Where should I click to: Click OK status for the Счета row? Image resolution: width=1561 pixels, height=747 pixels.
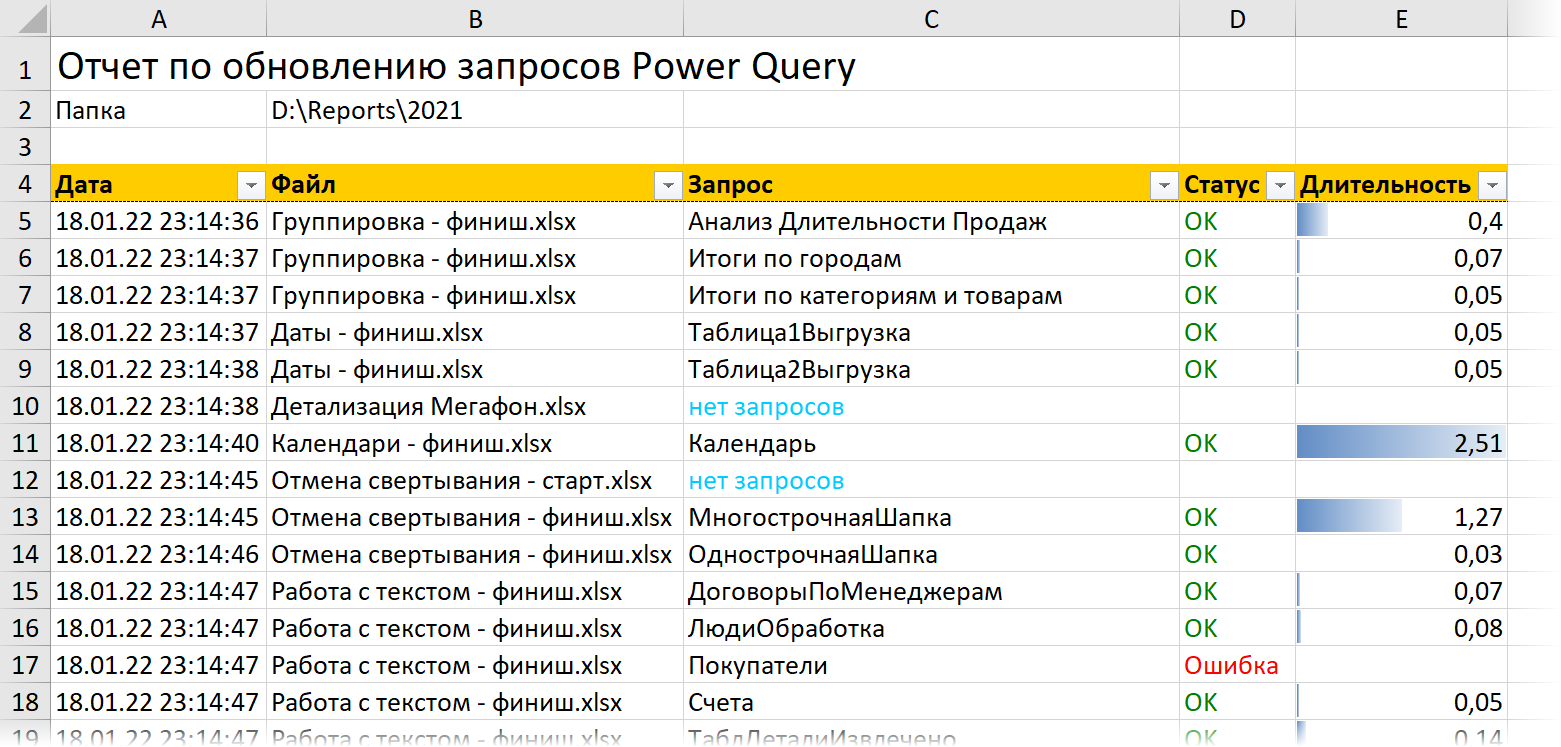click(x=1237, y=702)
